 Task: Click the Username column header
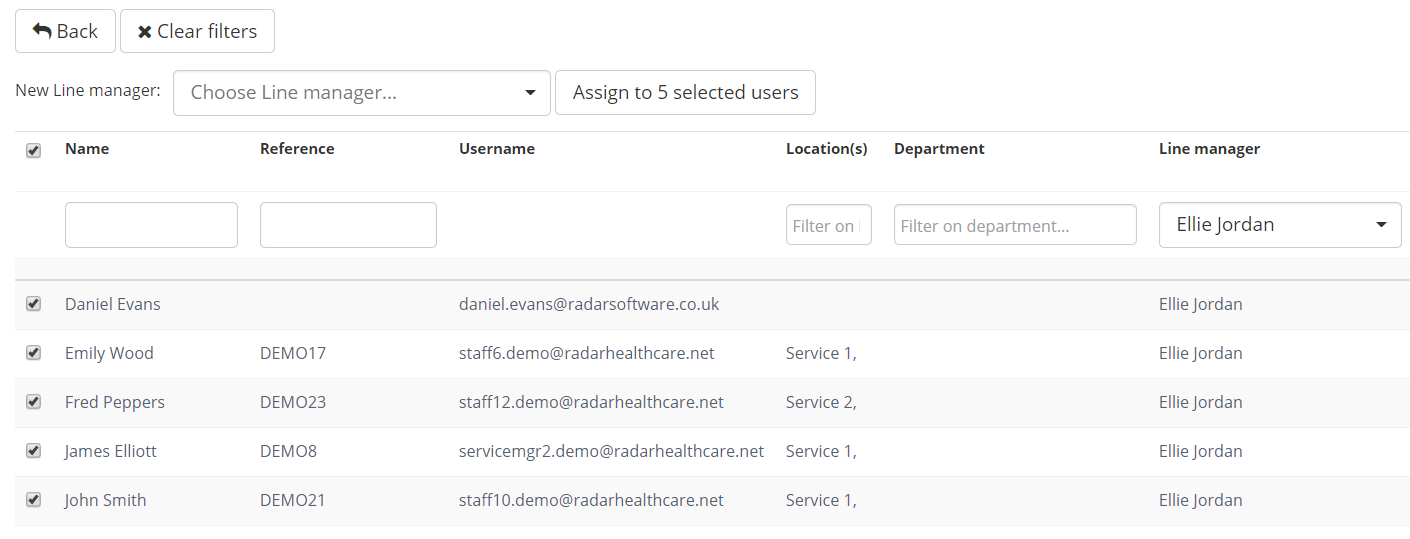coord(497,149)
